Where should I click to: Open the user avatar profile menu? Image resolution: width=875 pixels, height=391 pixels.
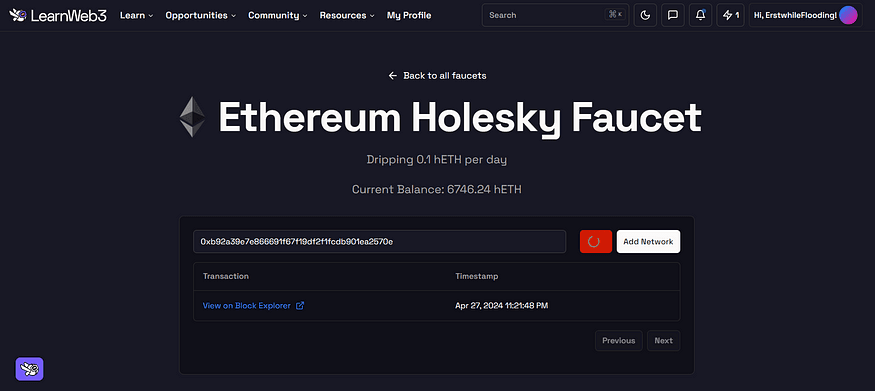(848, 15)
